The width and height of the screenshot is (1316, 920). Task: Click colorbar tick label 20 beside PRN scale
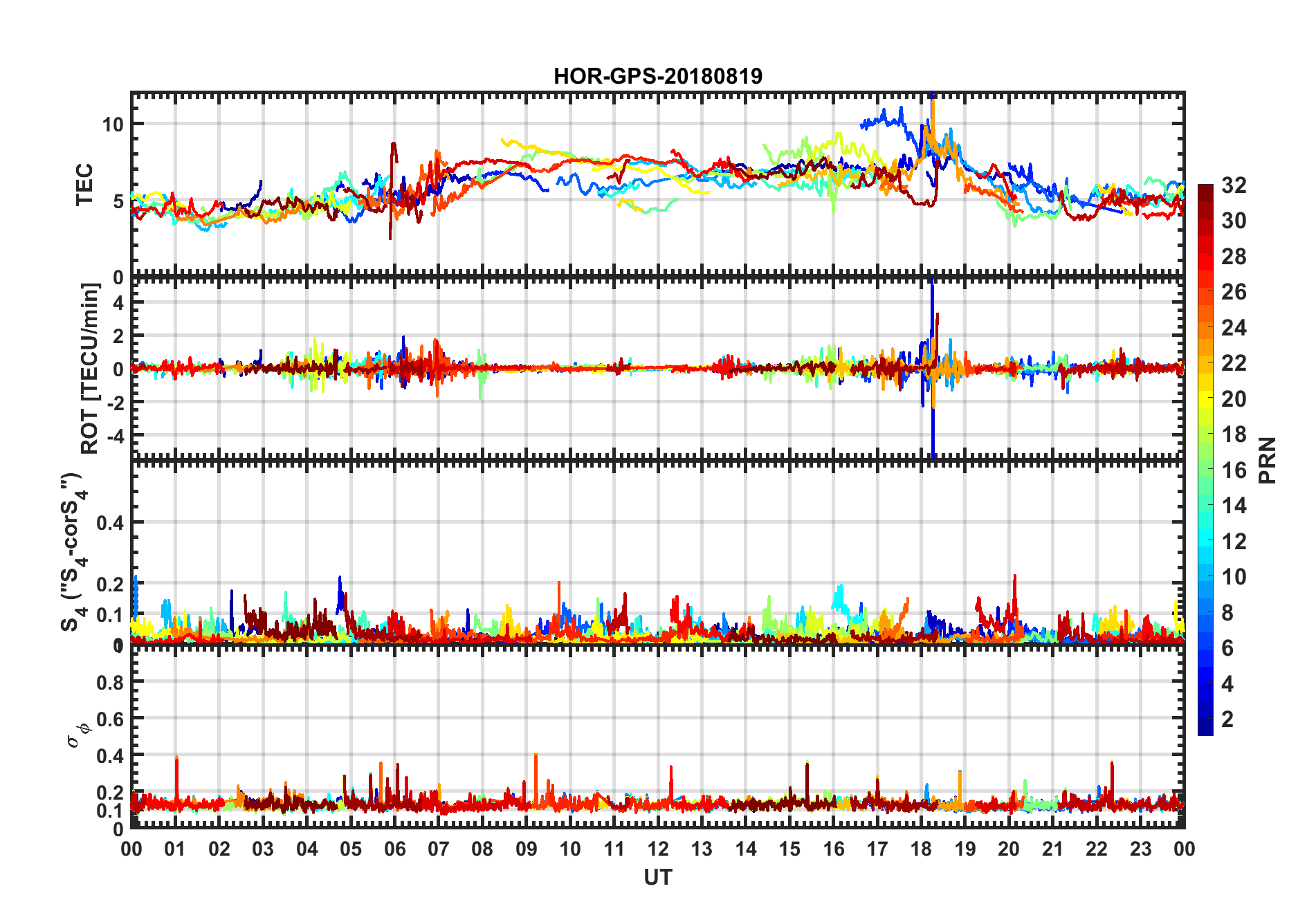tap(1234, 399)
